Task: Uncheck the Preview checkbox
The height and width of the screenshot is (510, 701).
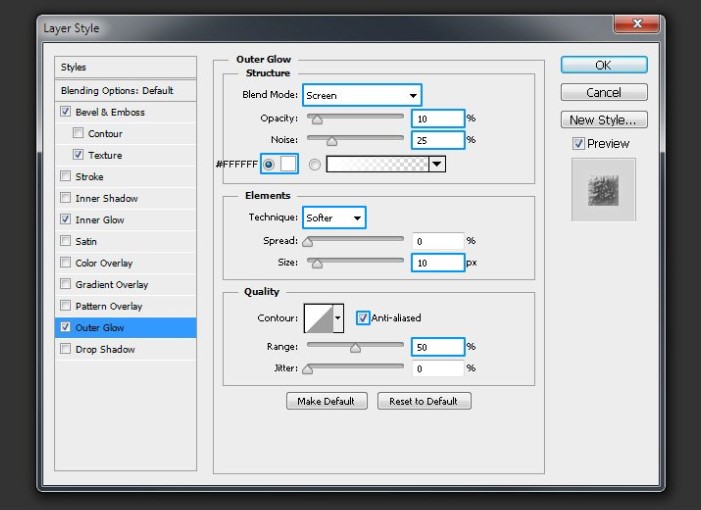Action: tap(578, 143)
